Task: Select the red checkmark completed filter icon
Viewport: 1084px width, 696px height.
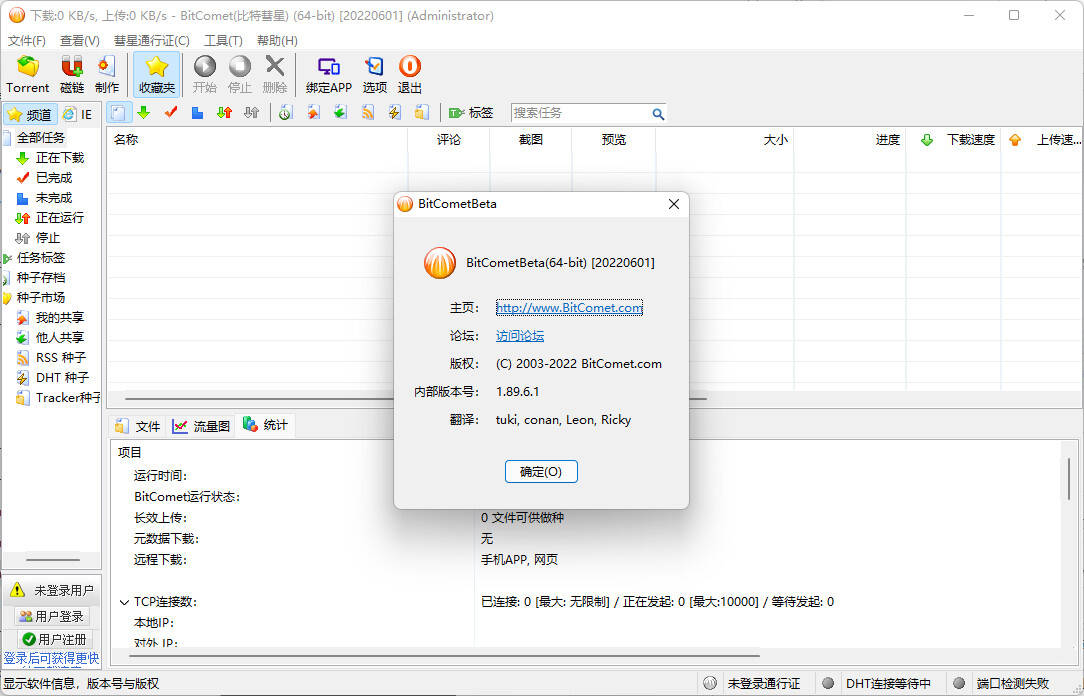Action: (171, 113)
